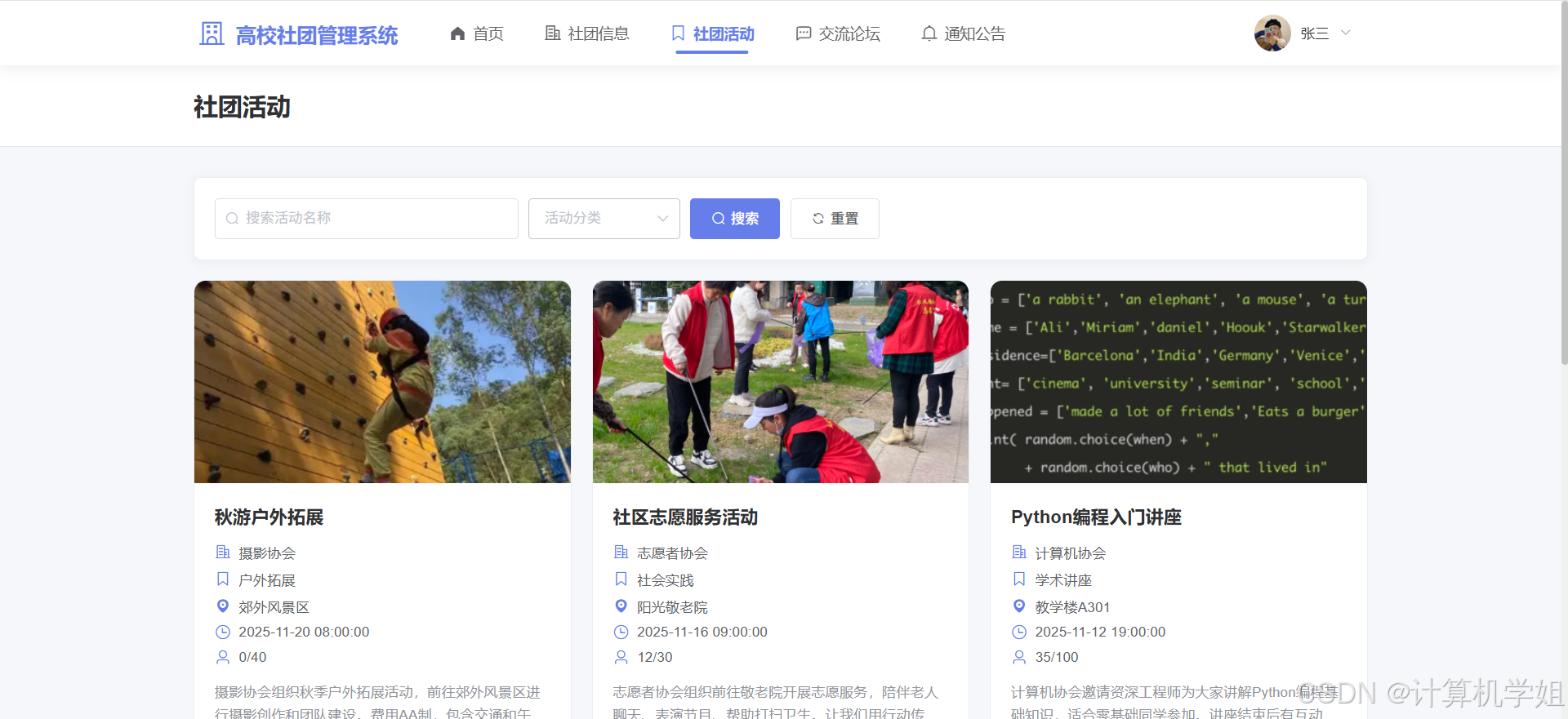
Task: Click the 志愿者协会 club name
Action: coord(672,553)
